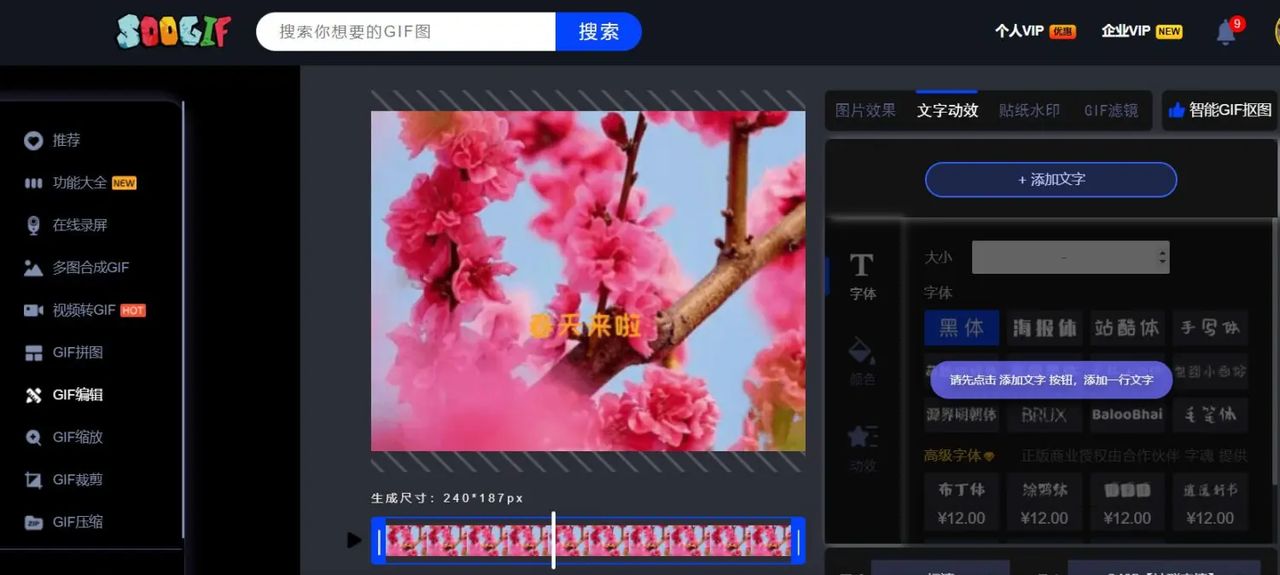Open 个人VIP menu item
The height and width of the screenshot is (575, 1280).
point(1035,31)
